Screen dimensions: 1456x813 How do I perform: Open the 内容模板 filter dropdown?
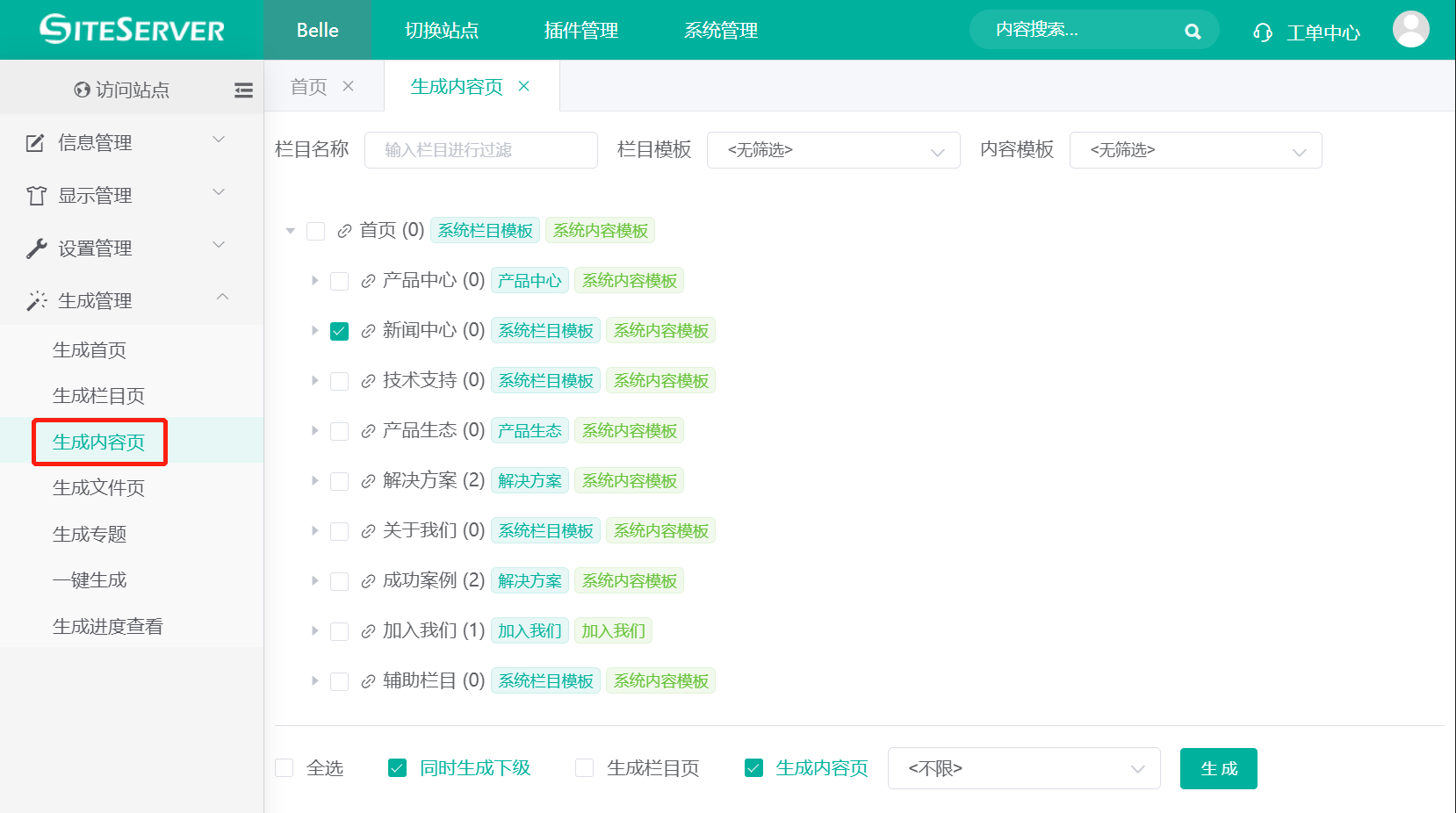(1194, 150)
